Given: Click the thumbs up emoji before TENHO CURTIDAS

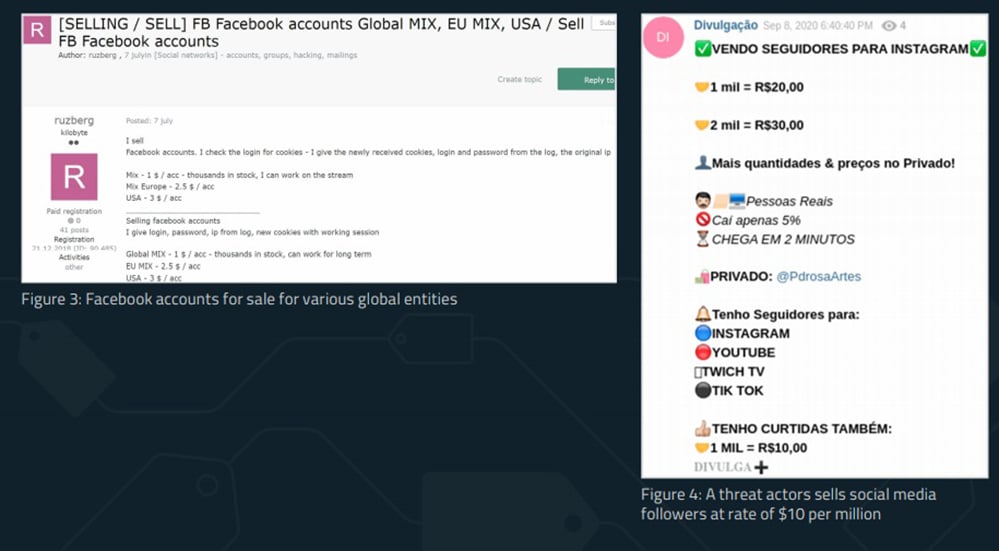Looking at the screenshot, I should pos(702,429).
